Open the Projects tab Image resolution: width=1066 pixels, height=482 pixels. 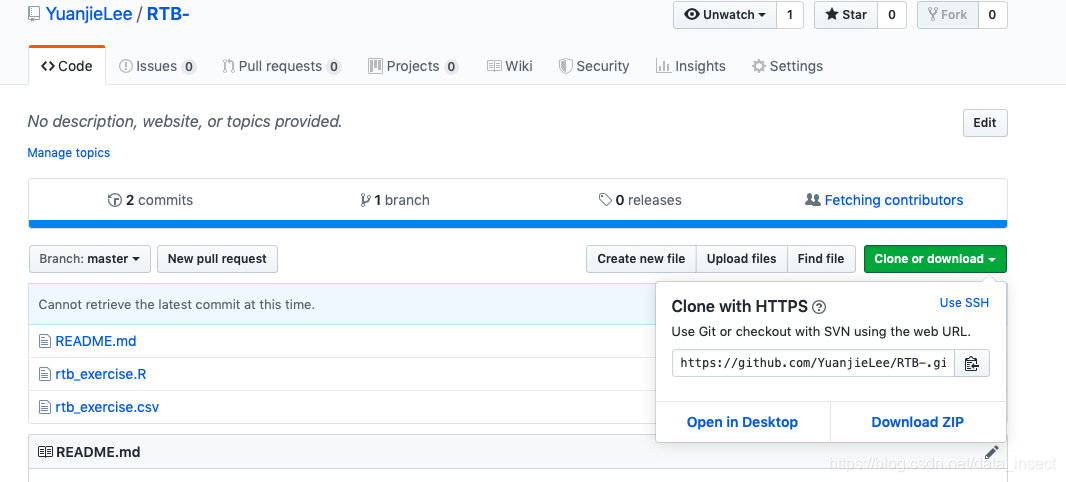(413, 66)
